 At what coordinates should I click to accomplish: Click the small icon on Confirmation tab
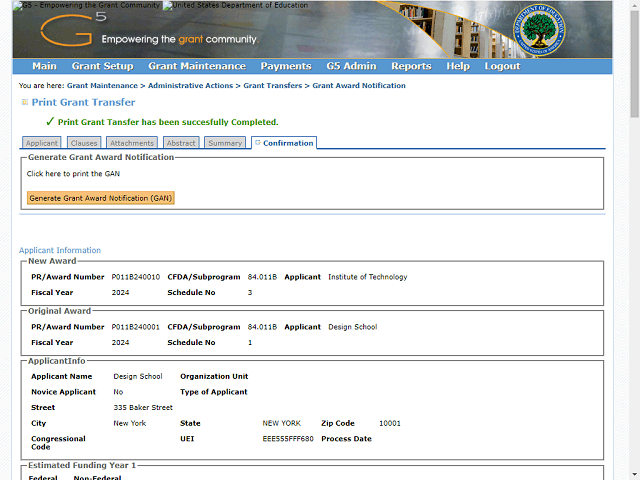pos(258,142)
